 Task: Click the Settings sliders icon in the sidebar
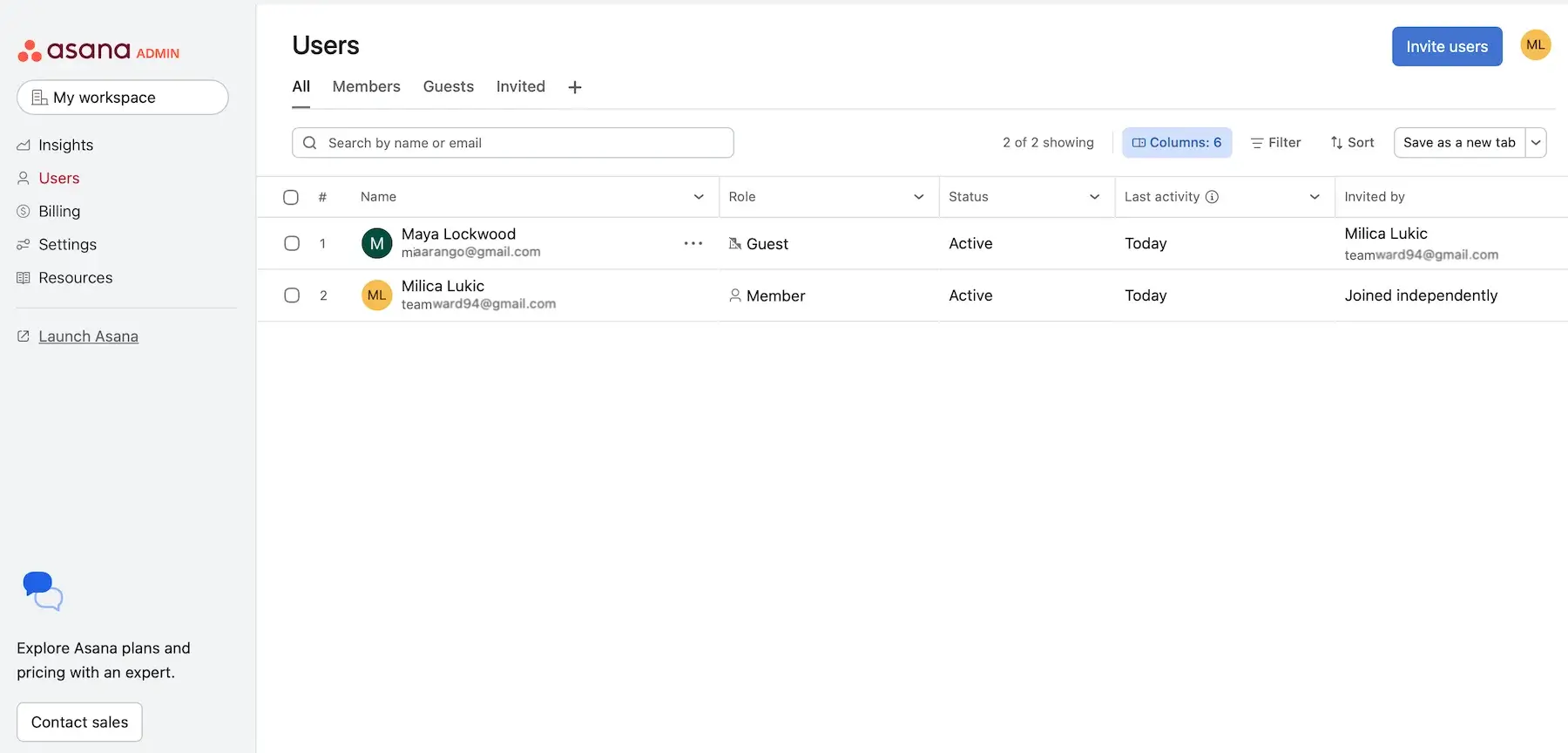click(24, 245)
